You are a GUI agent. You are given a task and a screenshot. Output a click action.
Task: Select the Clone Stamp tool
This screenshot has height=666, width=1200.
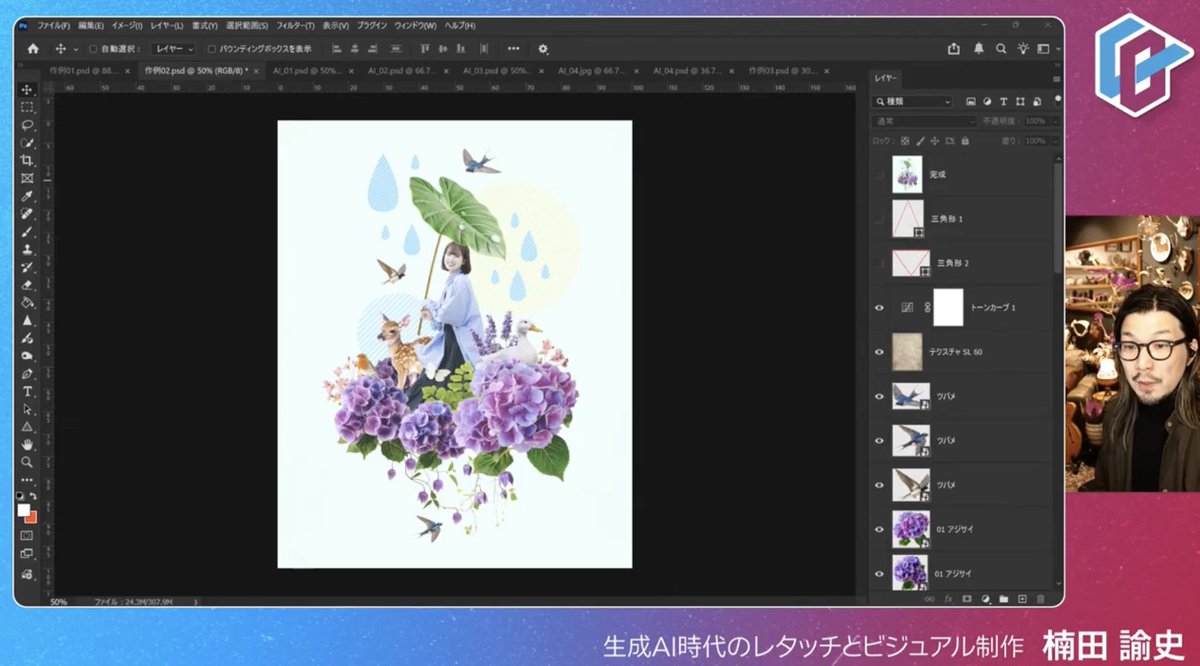[27, 249]
